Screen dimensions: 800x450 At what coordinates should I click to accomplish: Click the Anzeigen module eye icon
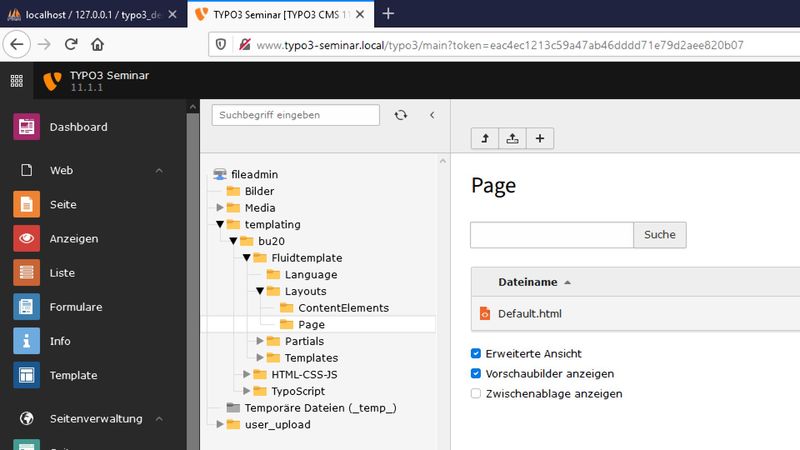27,238
